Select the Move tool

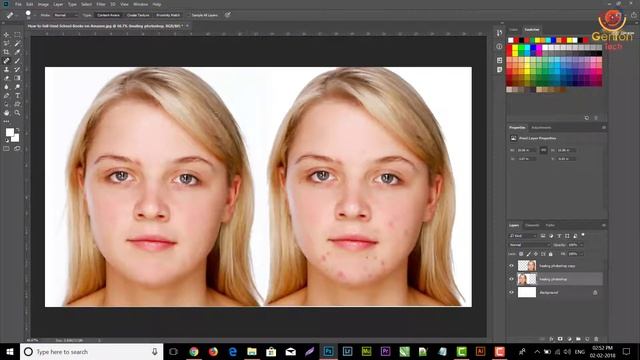(6, 35)
